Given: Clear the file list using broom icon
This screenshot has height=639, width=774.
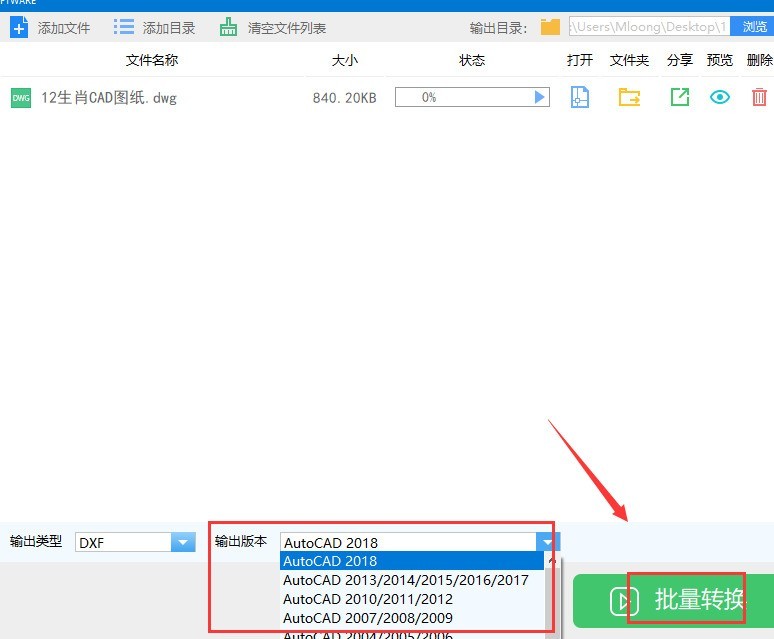Looking at the screenshot, I should coord(229,27).
